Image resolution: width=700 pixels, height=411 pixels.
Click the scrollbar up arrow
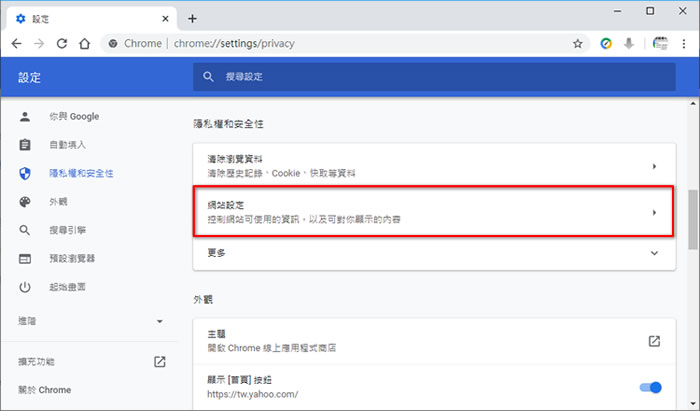[x=693, y=104]
